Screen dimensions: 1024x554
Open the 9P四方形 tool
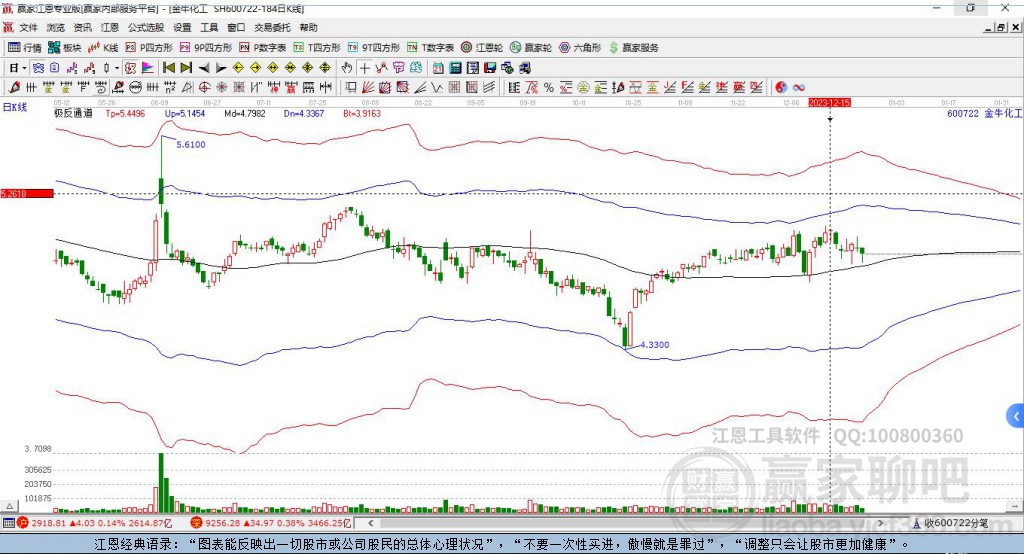pyautogui.click(x=206, y=48)
